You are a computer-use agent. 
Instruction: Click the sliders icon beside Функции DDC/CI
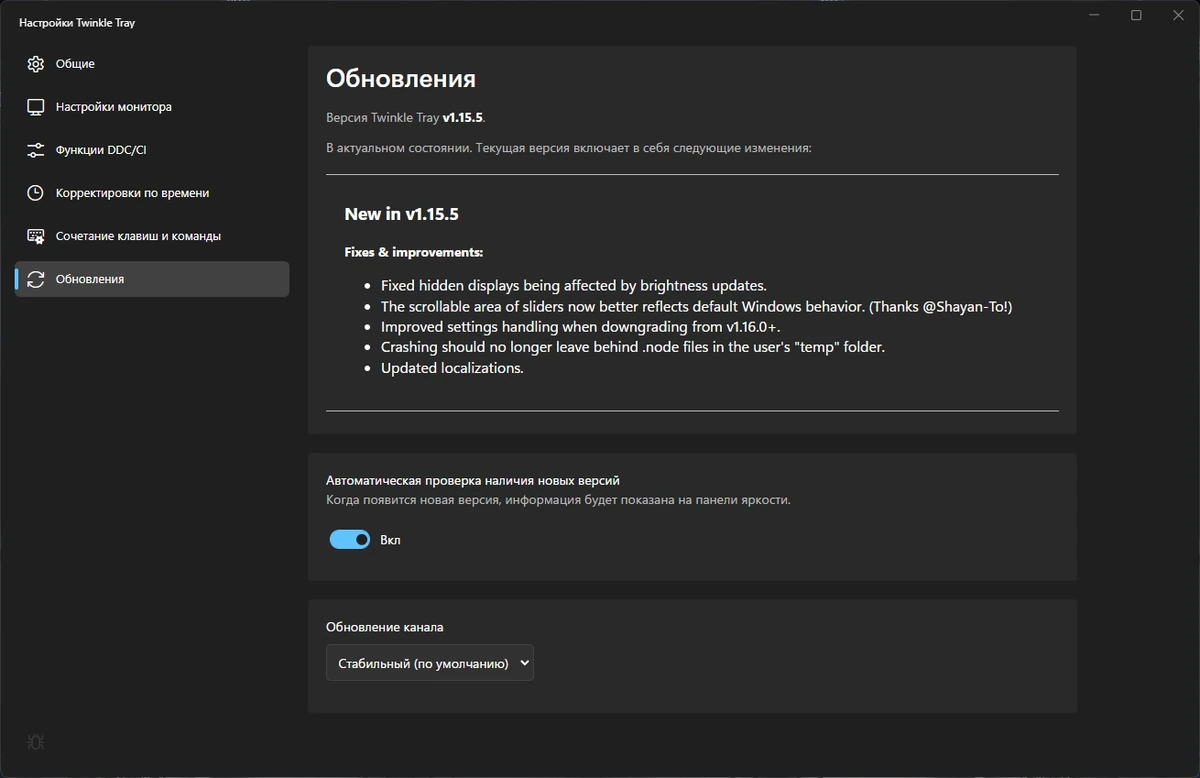pos(36,150)
